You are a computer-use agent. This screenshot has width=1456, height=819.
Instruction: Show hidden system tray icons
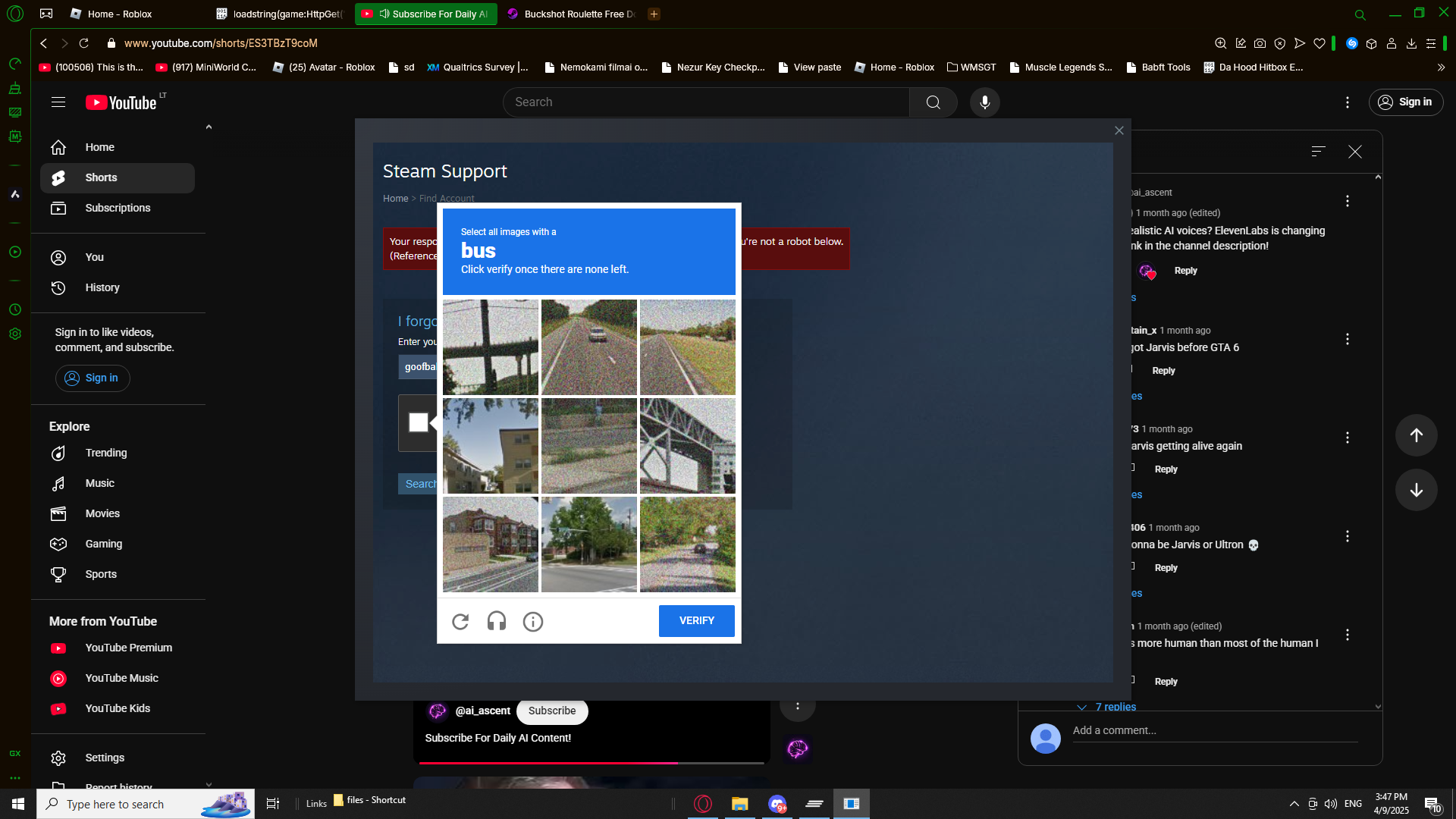[1294, 804]
